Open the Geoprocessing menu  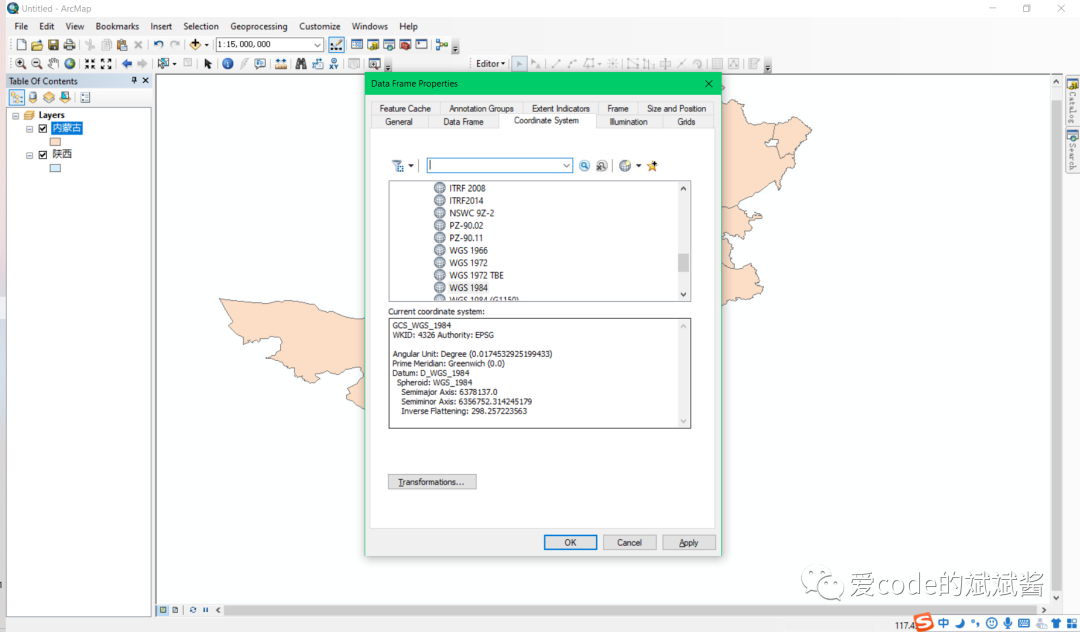point(259,26)
